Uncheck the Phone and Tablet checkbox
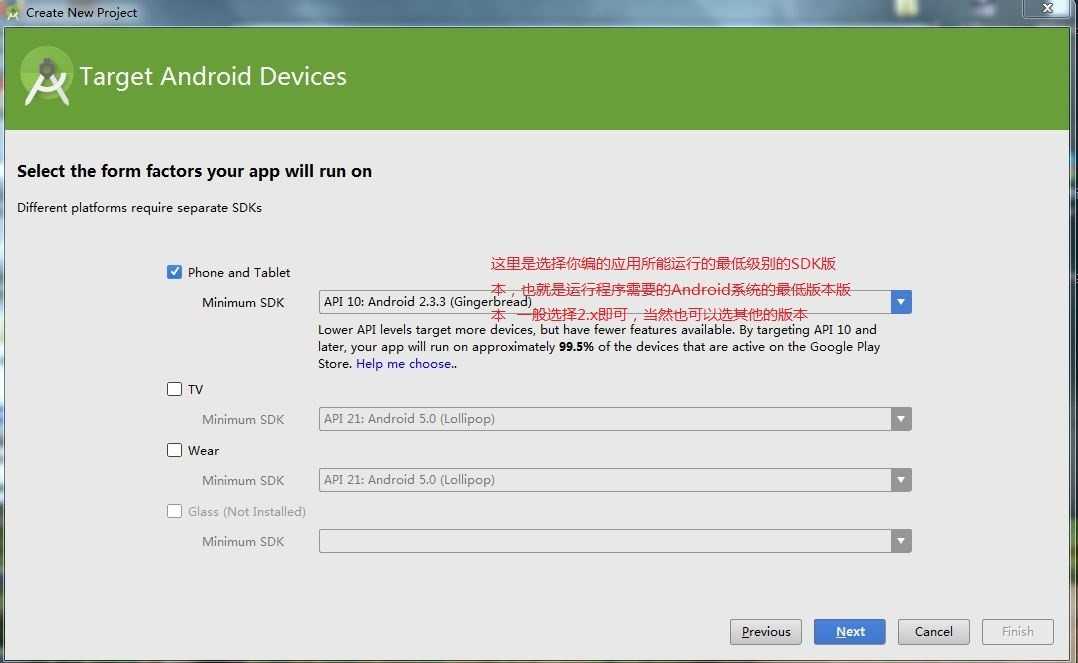1078x663 pixels. coord(175,272)
